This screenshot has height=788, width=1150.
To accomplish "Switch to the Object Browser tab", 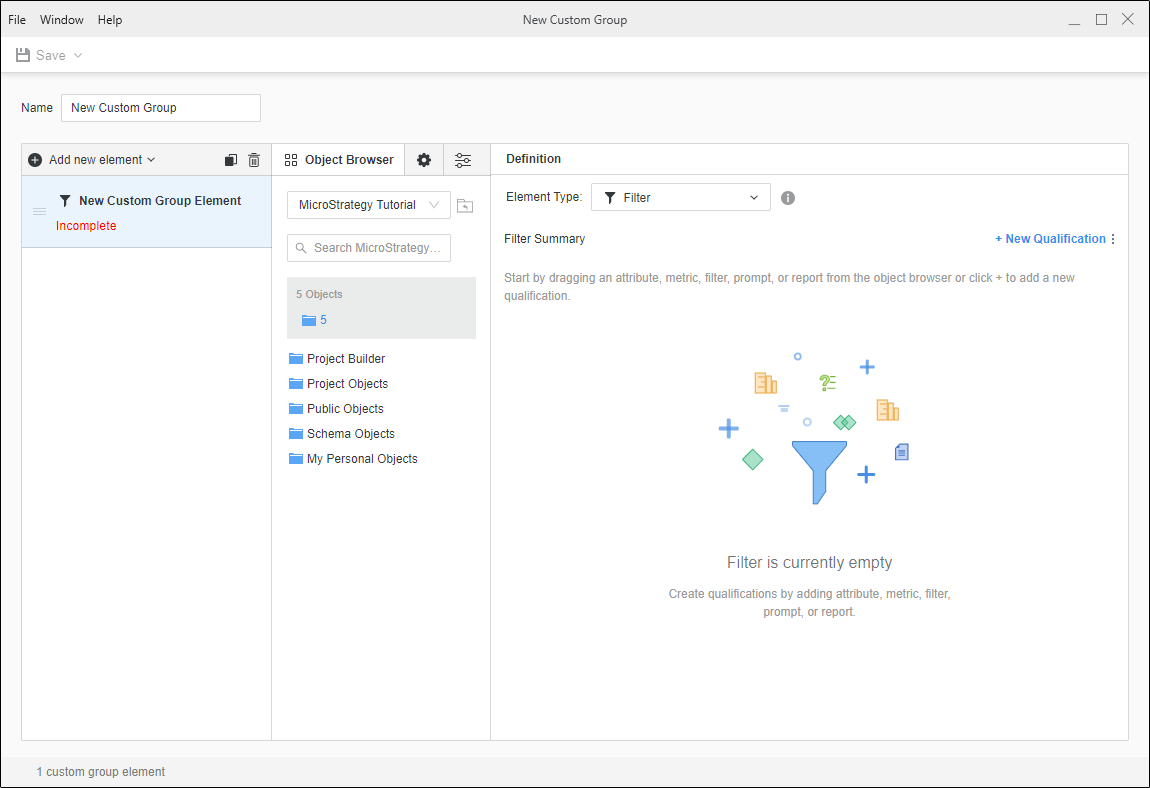I will click(x=339, y=160).
